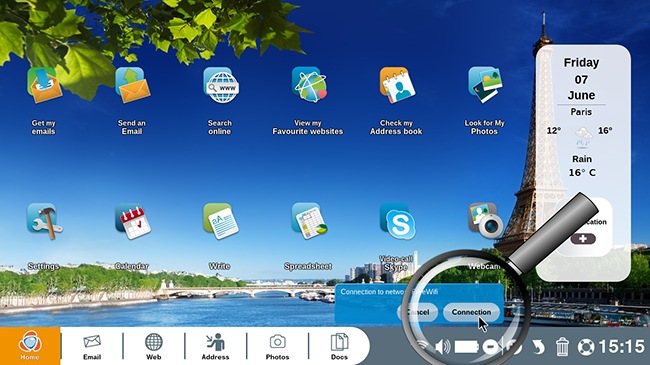Launch the Calendar application
Viewport: 650px width, 365px height.
(x=133, y=221)
